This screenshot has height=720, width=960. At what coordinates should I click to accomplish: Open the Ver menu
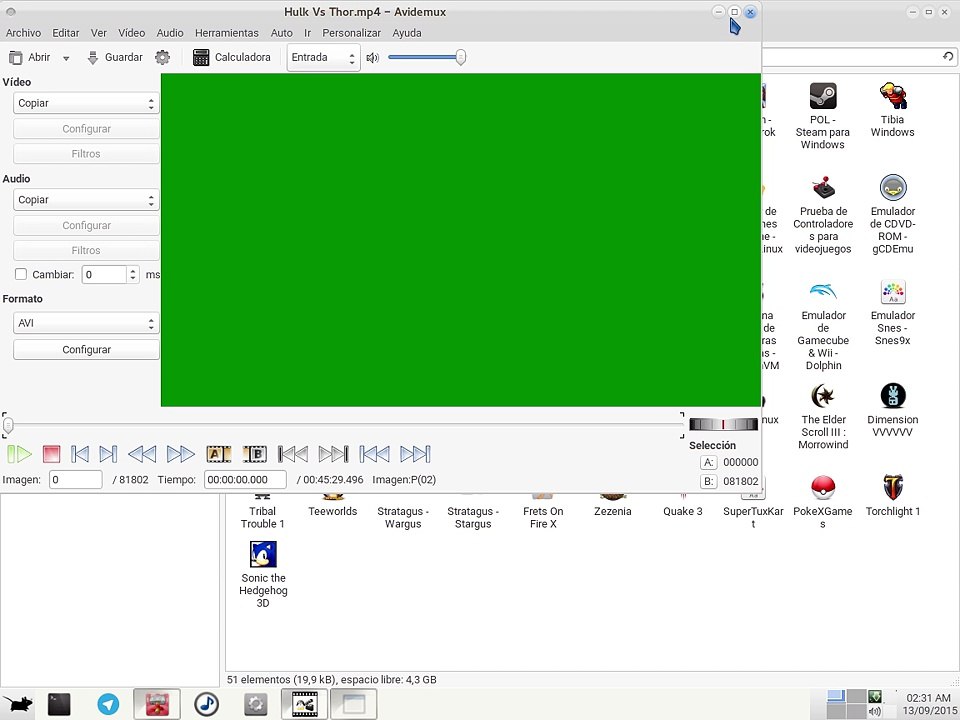[99, 33]
